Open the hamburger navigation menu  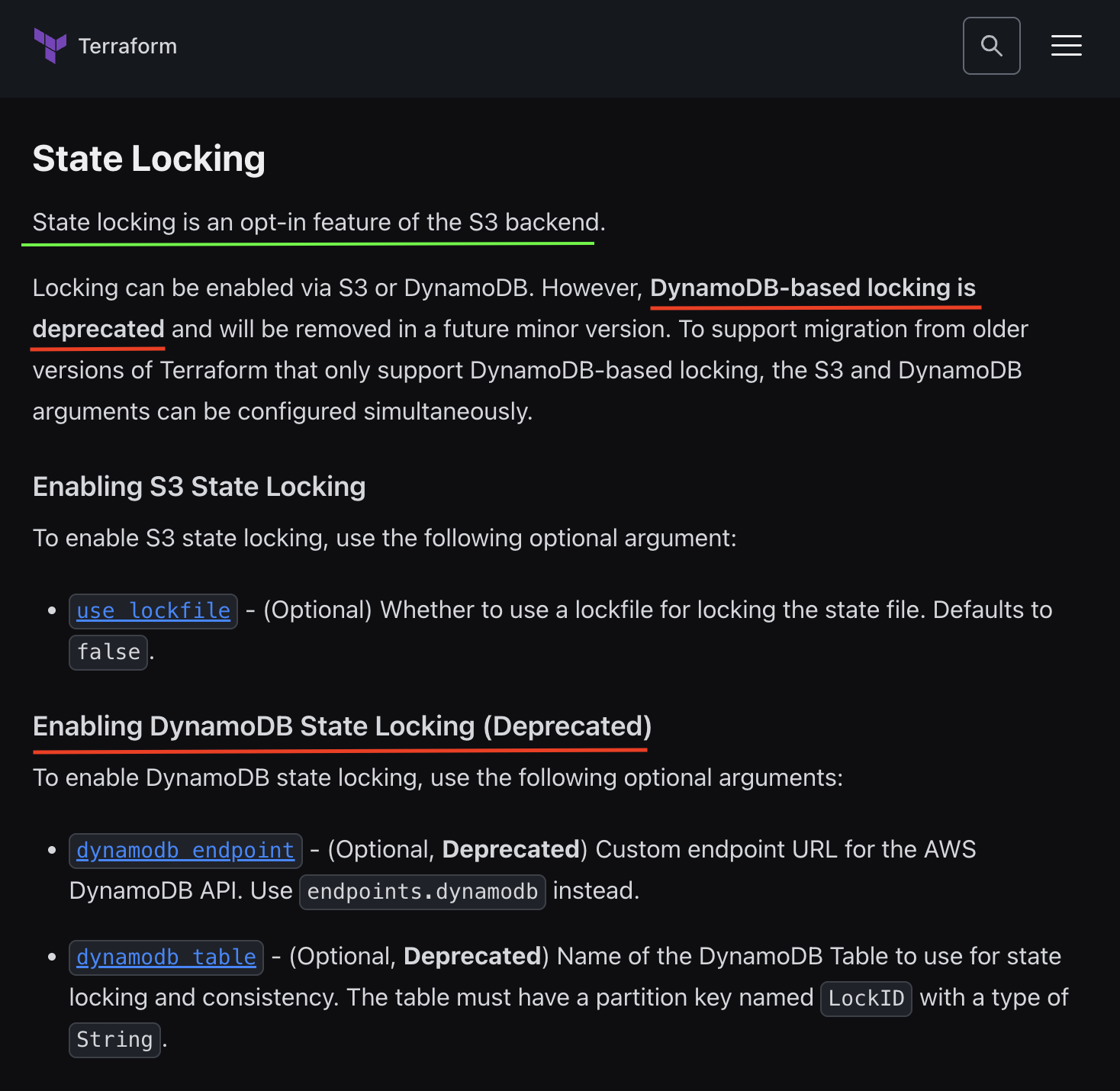1066,46
